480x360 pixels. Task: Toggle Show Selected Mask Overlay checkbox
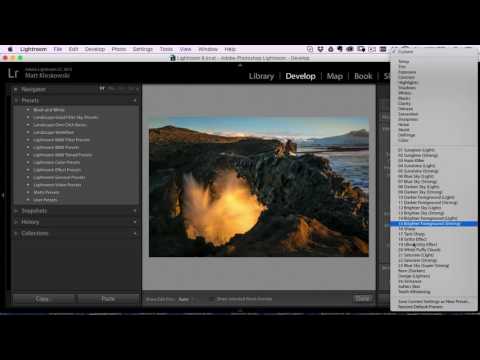(212, 299)
